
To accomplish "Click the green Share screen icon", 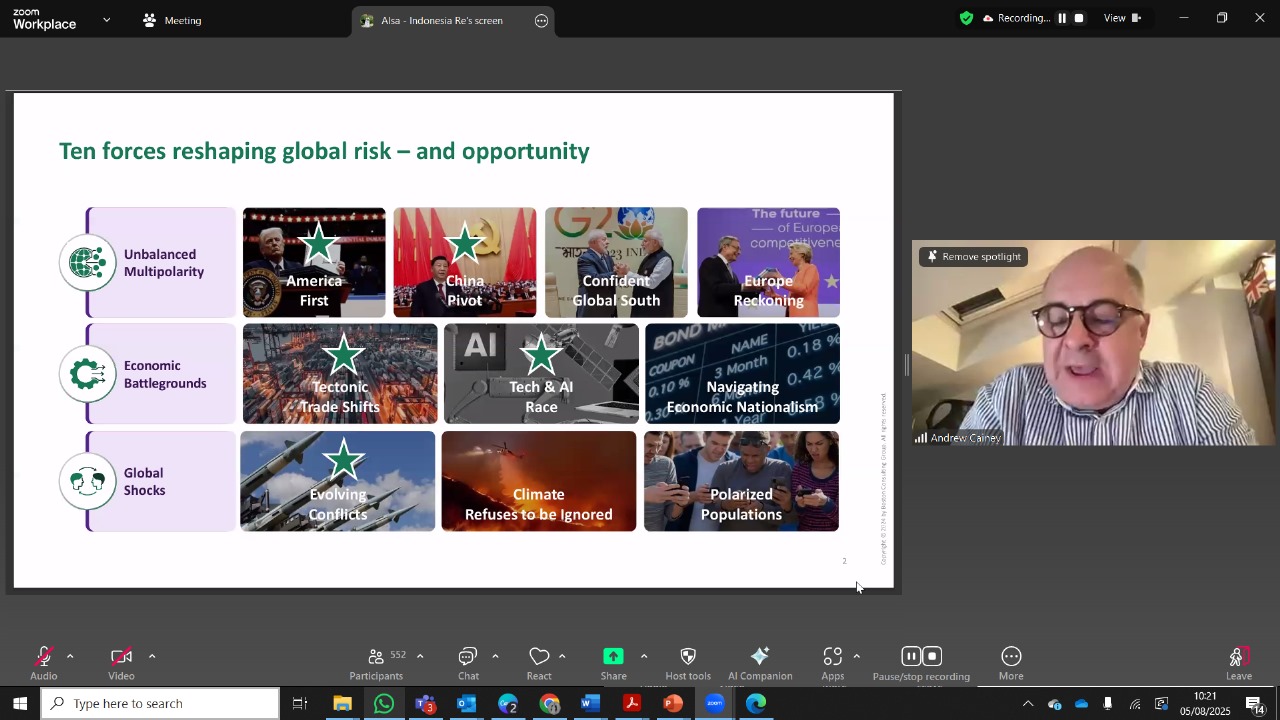I will pyautogui.click(x=613, y=656).
